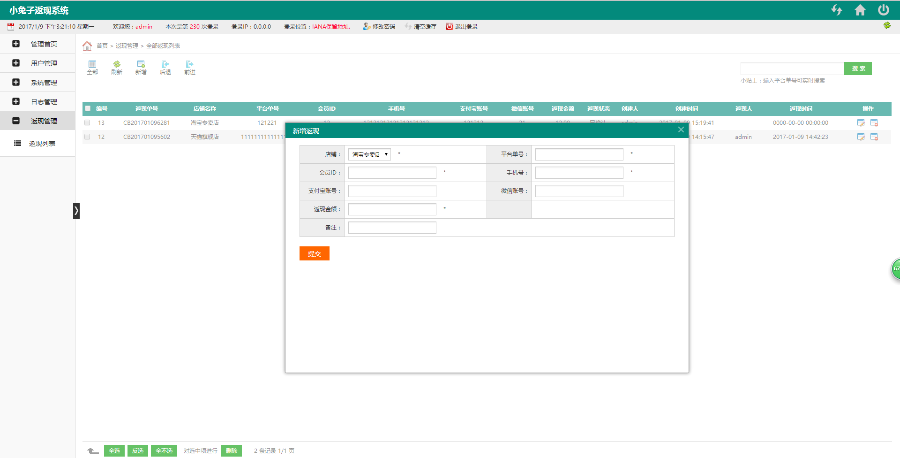This screenshot has width=900, height=458.
Task: Click timestamp 2017-01-09 14:42:23
Action: (x=800, y=137)
